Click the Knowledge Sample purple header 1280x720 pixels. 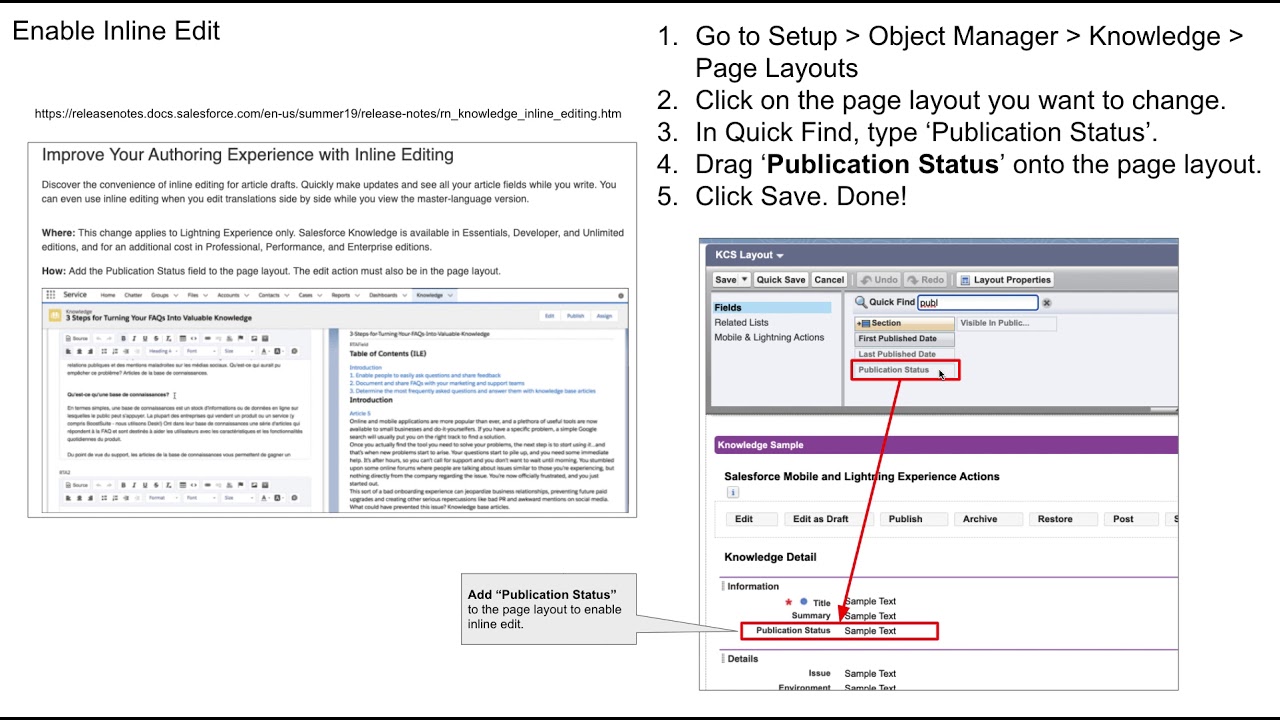946,445
